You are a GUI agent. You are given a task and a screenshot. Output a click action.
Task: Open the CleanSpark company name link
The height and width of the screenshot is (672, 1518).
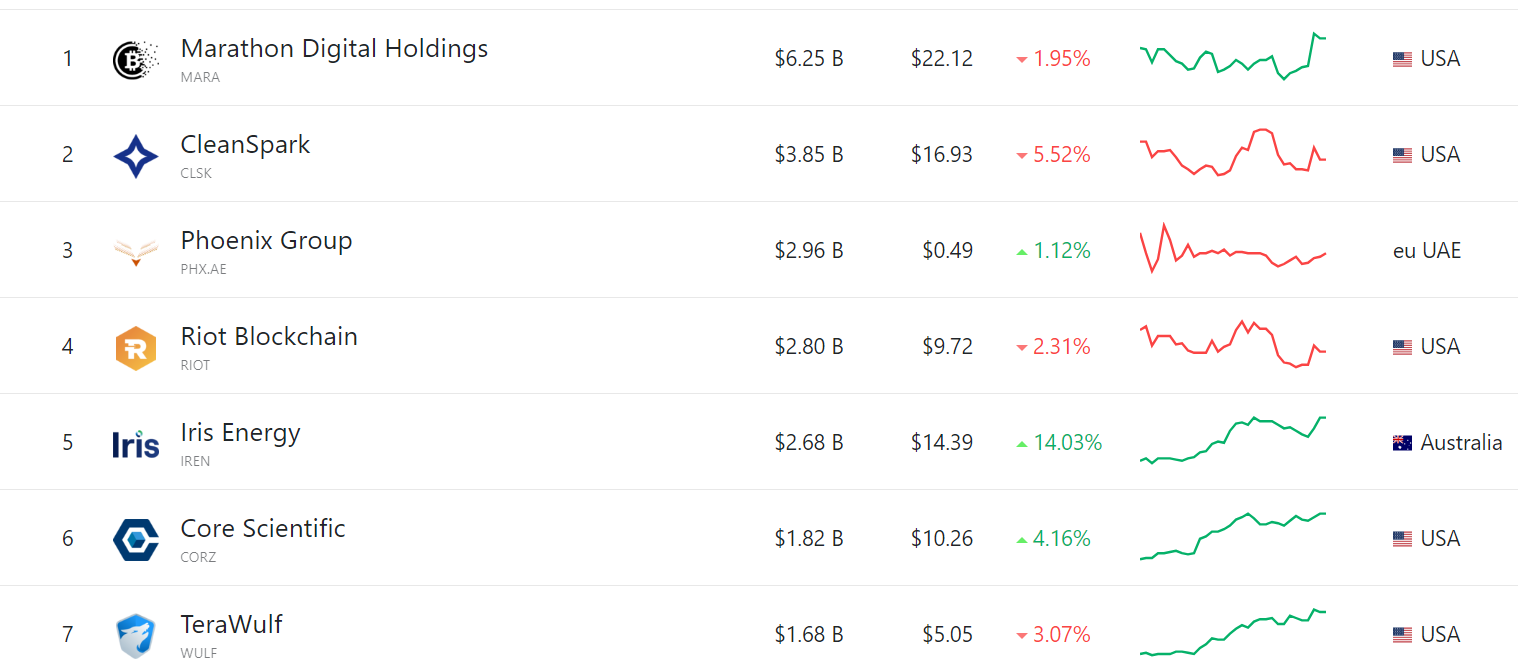pyautogui.click(x=245, y=144)
